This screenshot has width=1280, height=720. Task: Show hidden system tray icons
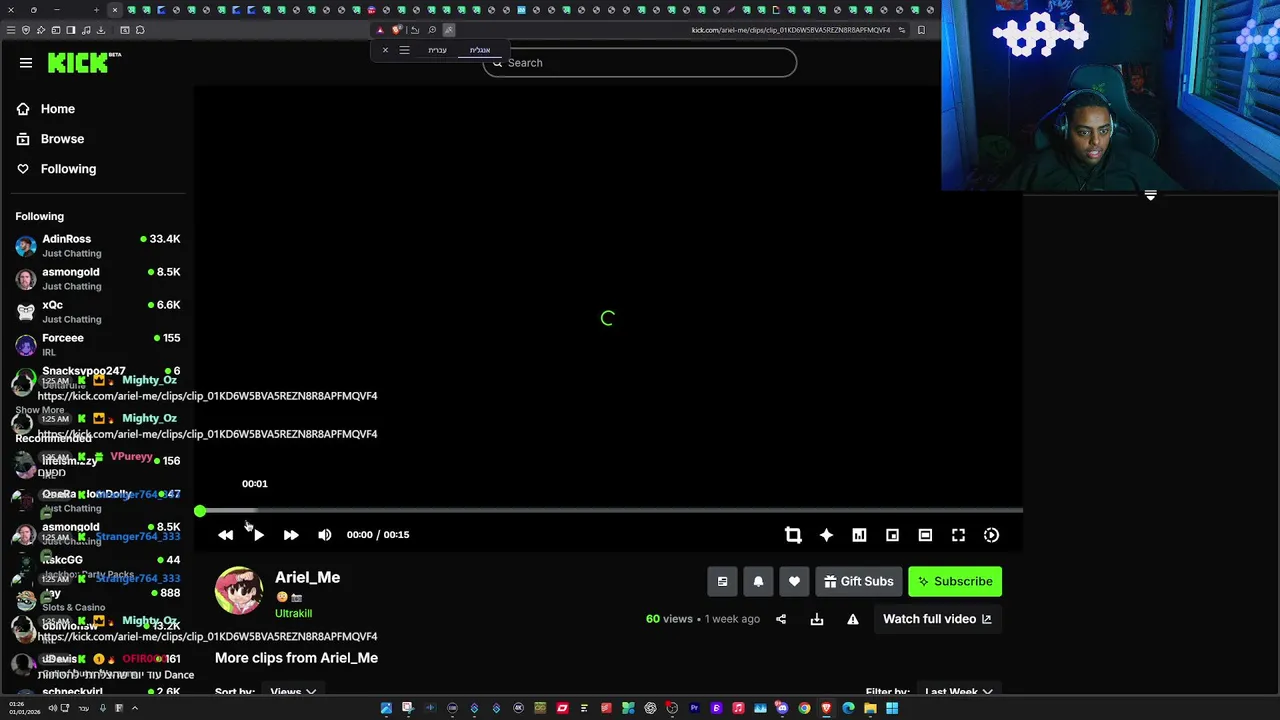[x=134, y=708]
